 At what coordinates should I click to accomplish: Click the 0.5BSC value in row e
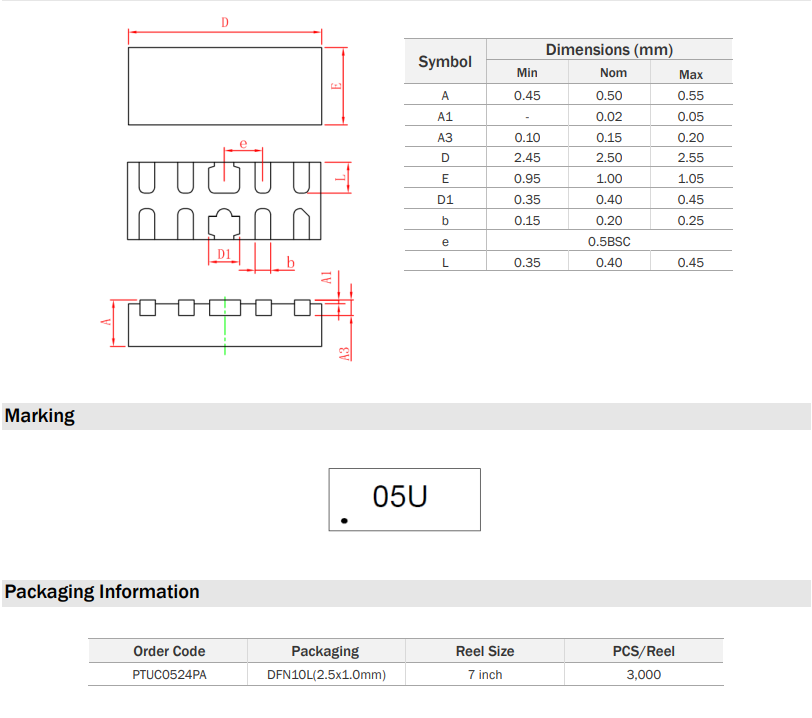(x=609, y=242)
